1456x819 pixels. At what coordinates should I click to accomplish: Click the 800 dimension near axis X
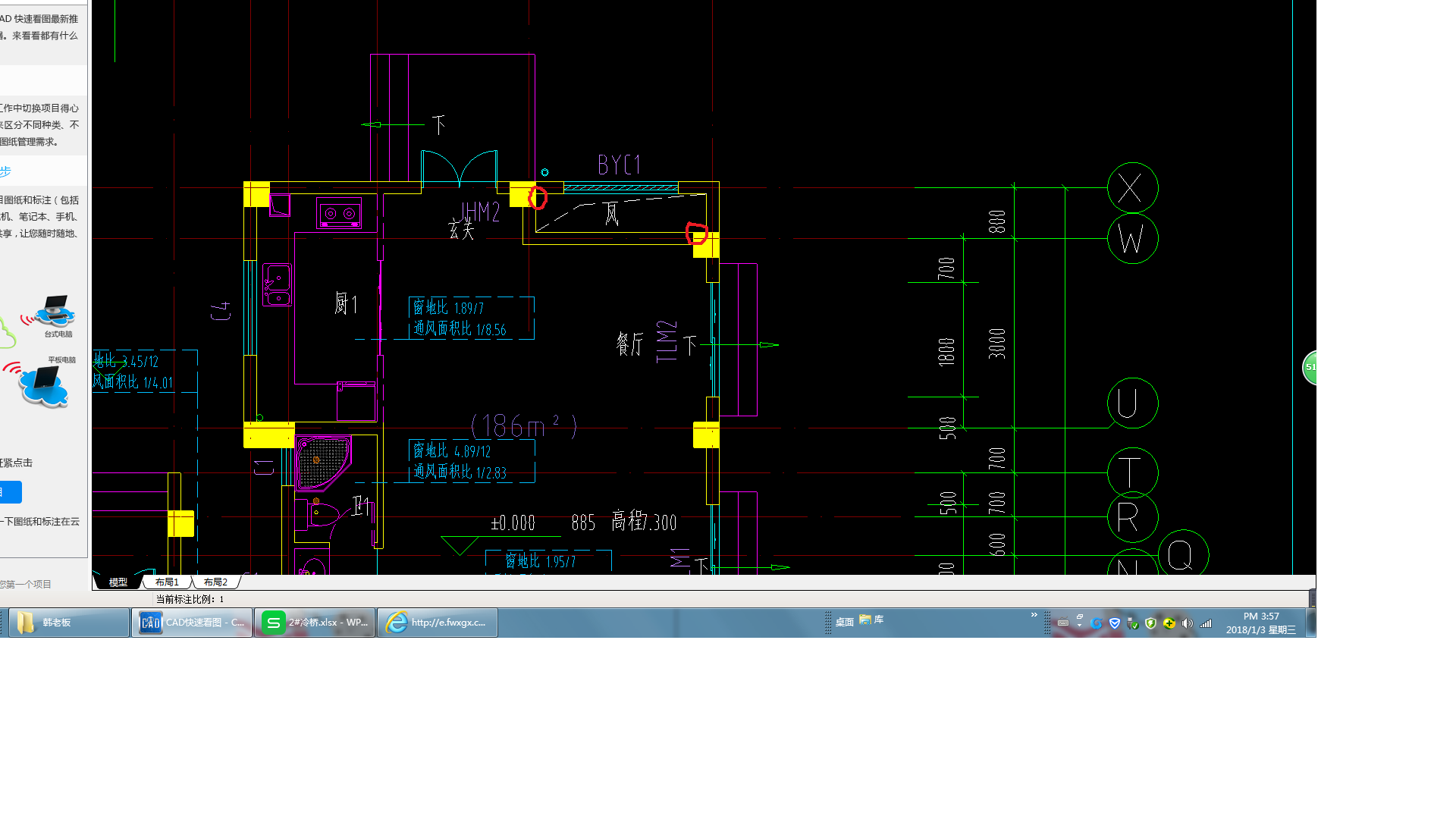[x=996, y=221]
